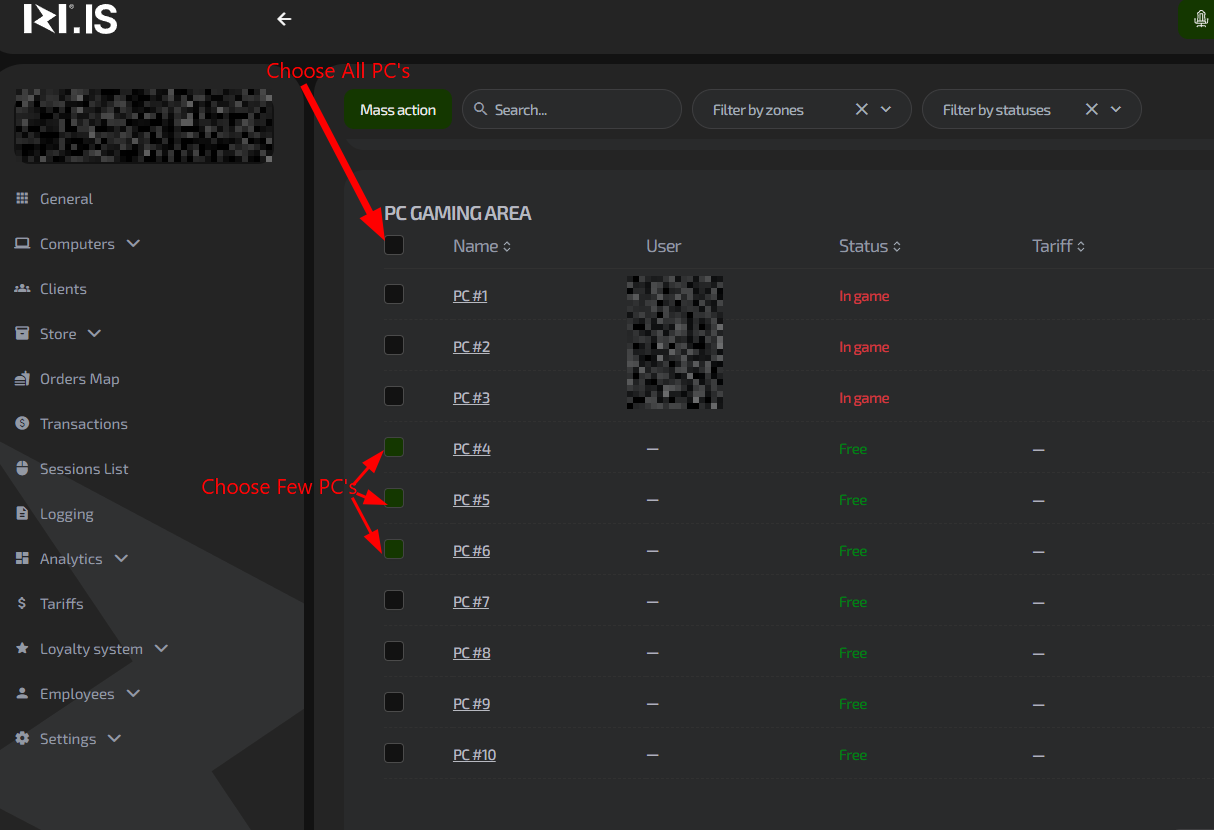Image resolution: width=1214 pixels, height=830 pixels.
Task: Open the Tariffs page from sidebar
Action: (61, 604)
